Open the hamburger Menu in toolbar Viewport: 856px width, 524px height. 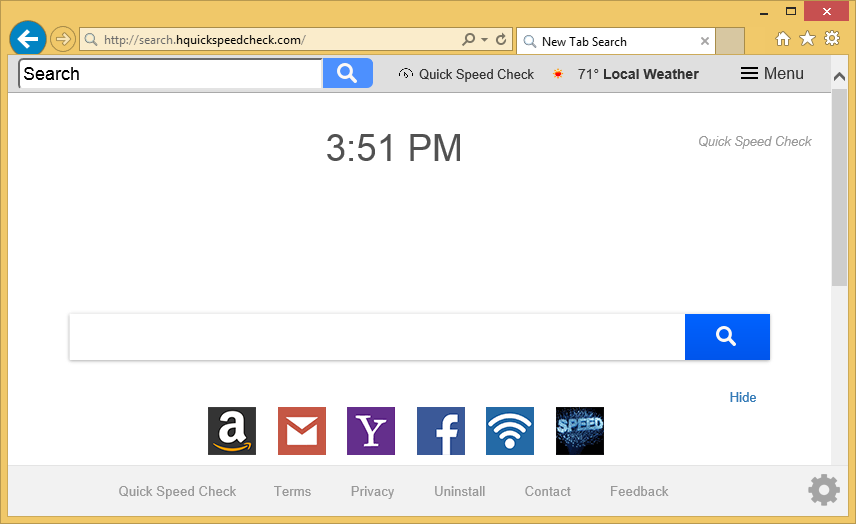tap(771, 74)
